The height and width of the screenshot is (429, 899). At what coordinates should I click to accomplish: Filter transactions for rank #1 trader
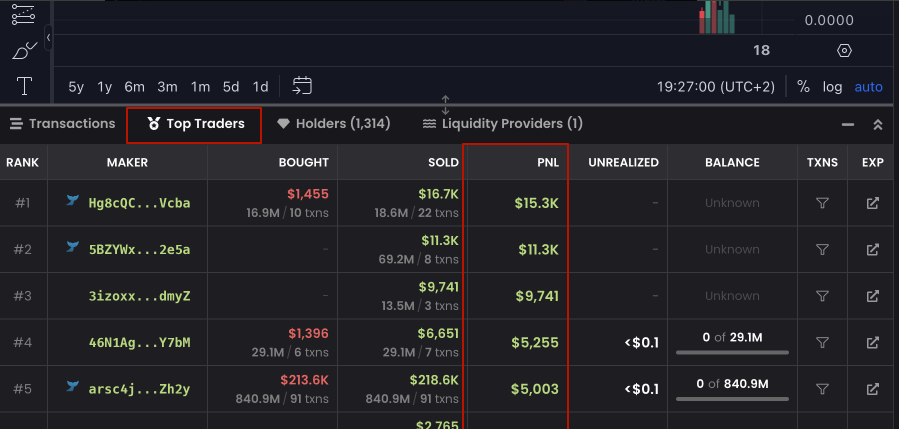[x=822, y=203]
